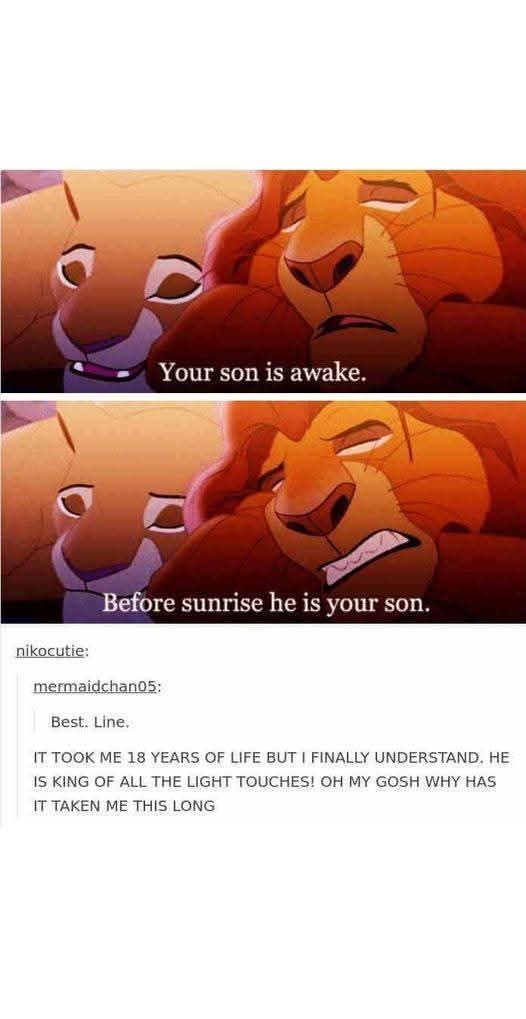Click the word 'awake' in the top caption

point(328,372)
